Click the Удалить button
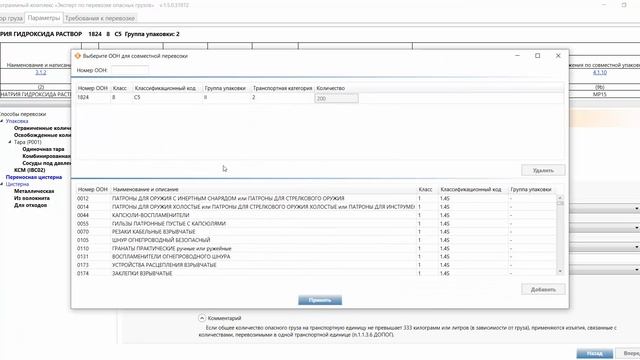640x360 pixels. coord(543,170)
